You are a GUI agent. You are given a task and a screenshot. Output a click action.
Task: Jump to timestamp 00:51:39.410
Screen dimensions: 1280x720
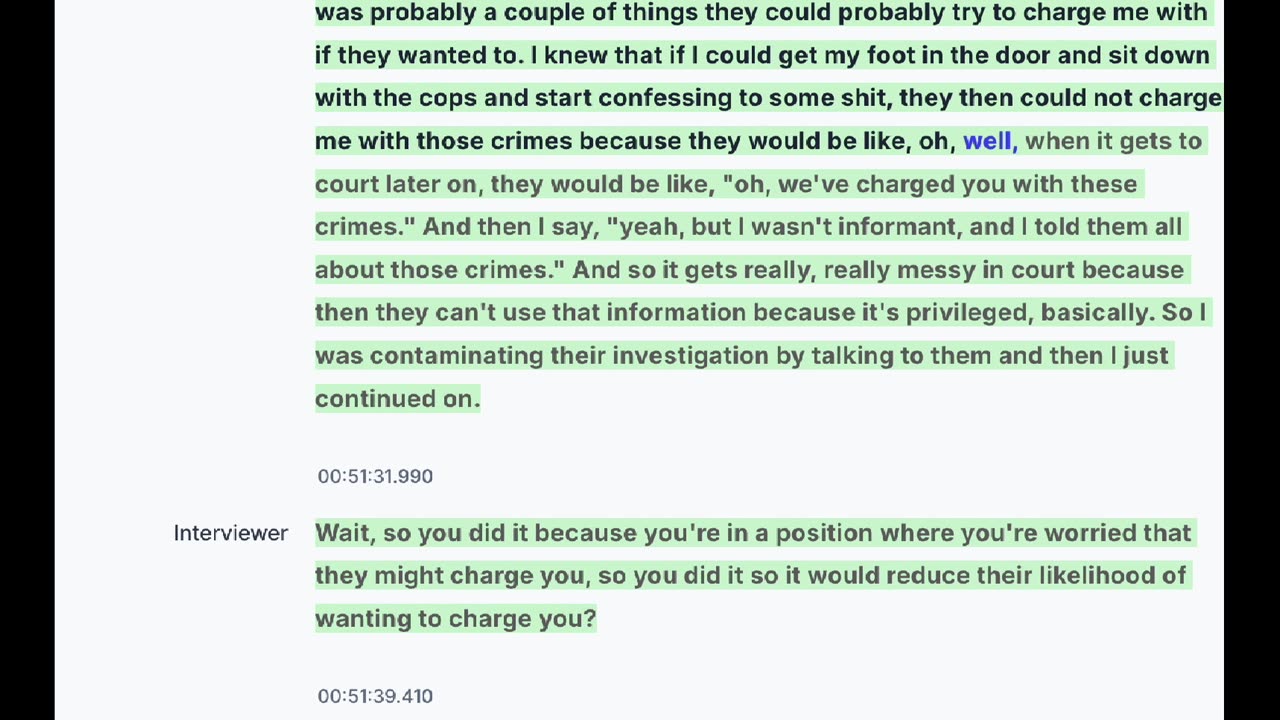(x=375, y=696)
